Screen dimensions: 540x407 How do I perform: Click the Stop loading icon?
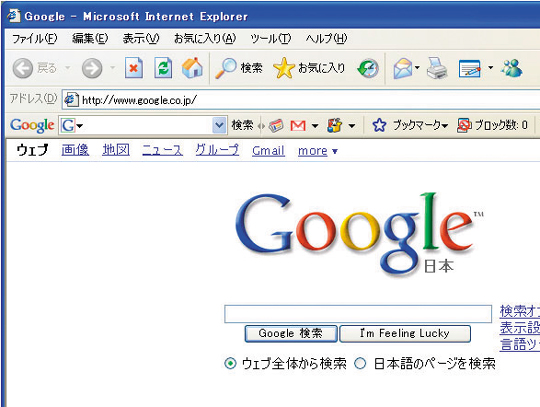[x=134, y=68]
